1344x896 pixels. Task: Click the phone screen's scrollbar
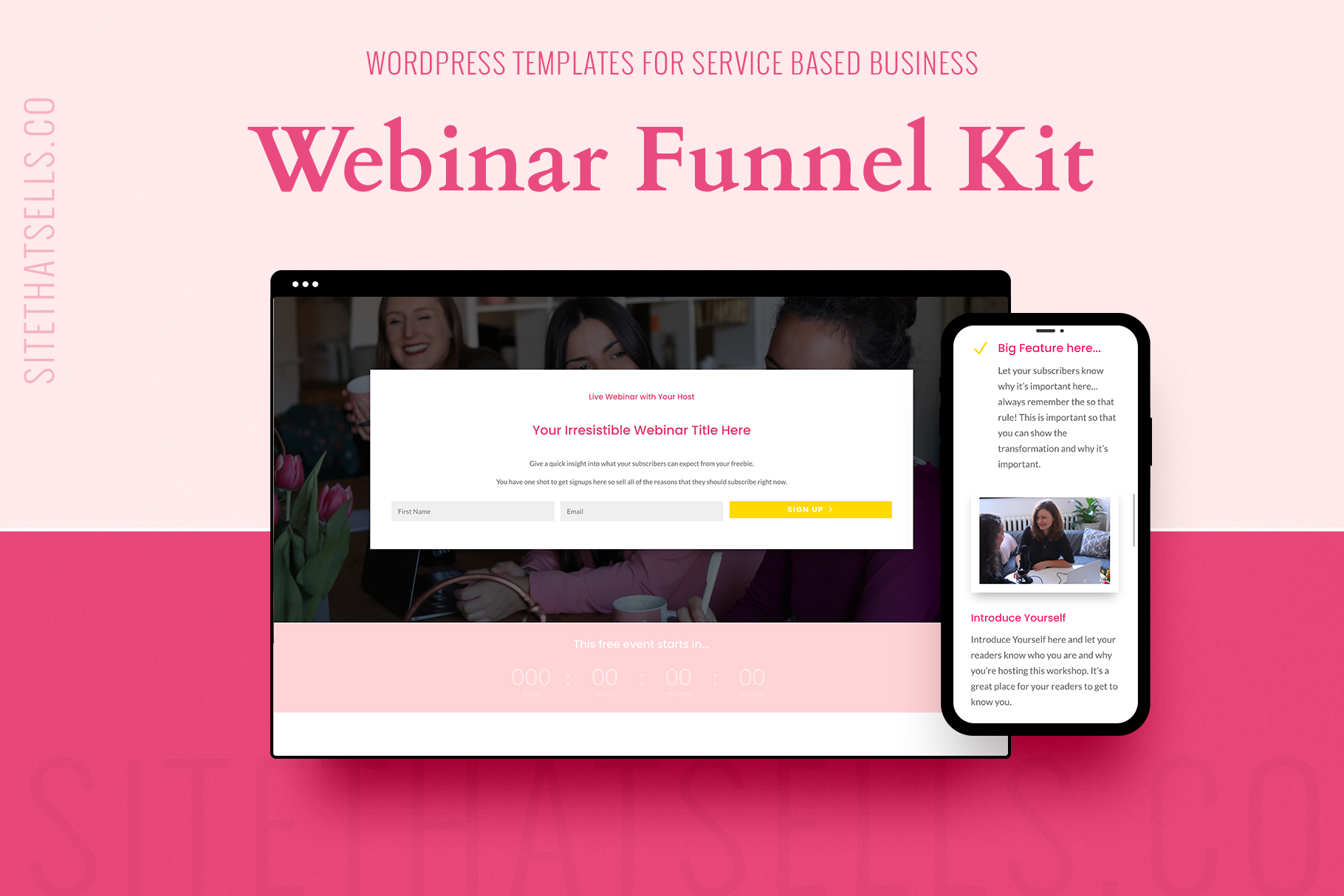[1134, 520]
